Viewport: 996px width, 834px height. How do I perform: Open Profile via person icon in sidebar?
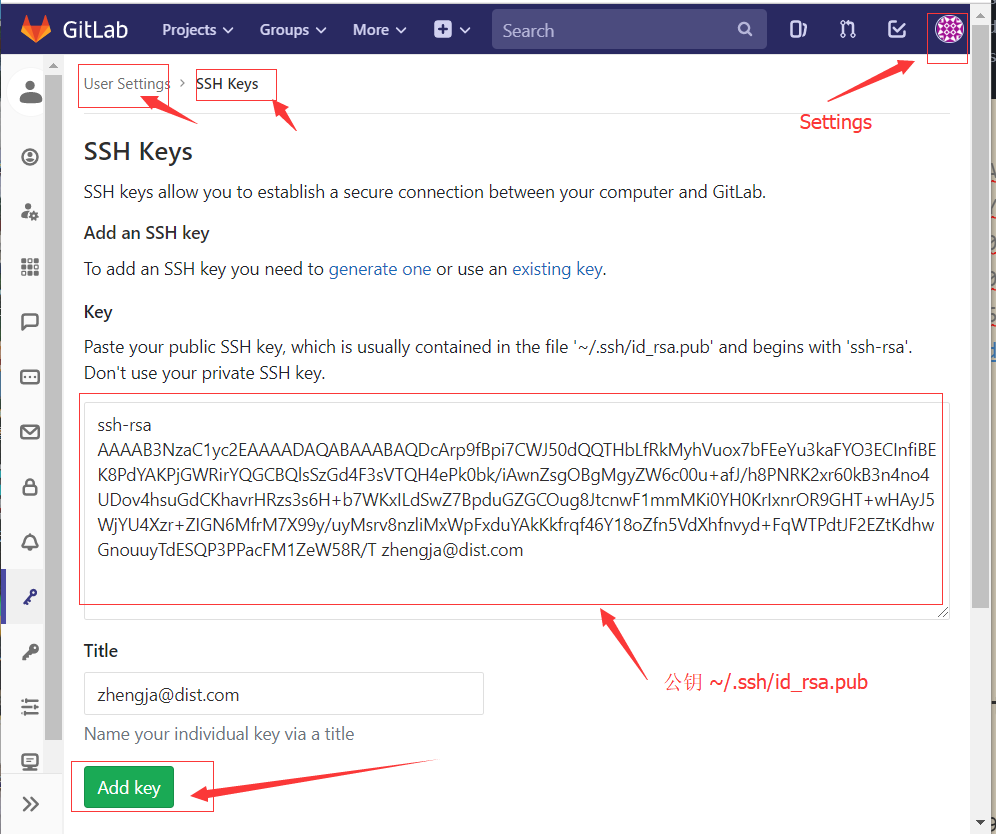[x=29, y=92]
